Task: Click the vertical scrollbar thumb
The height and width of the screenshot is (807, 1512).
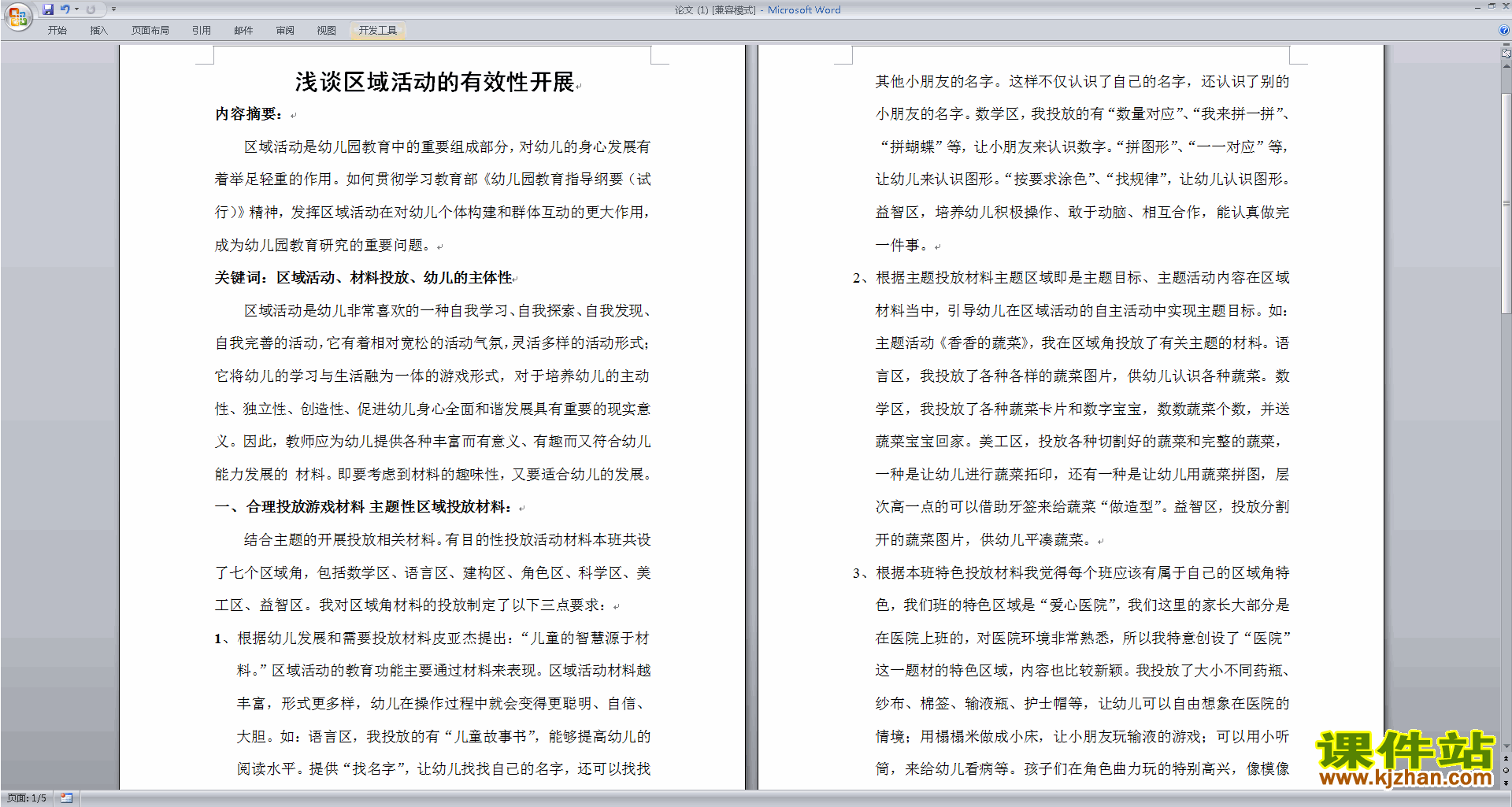Action: (1506, 204)
